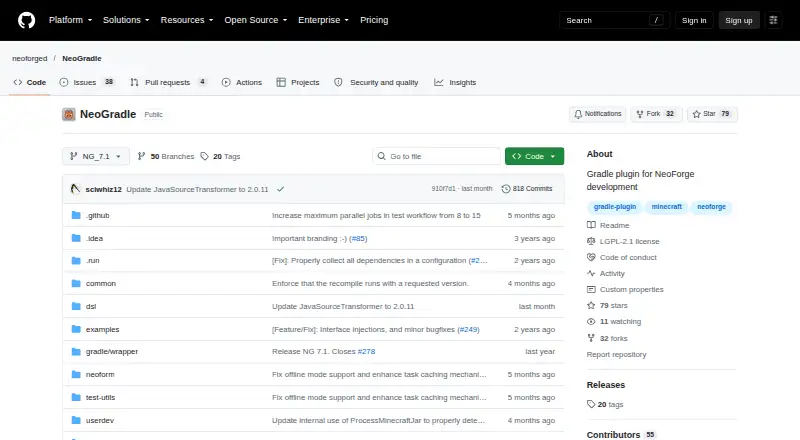Viewport: 800px width, 440px height.
Task: Click the .idea folder icon
Action: coord(76,238)
